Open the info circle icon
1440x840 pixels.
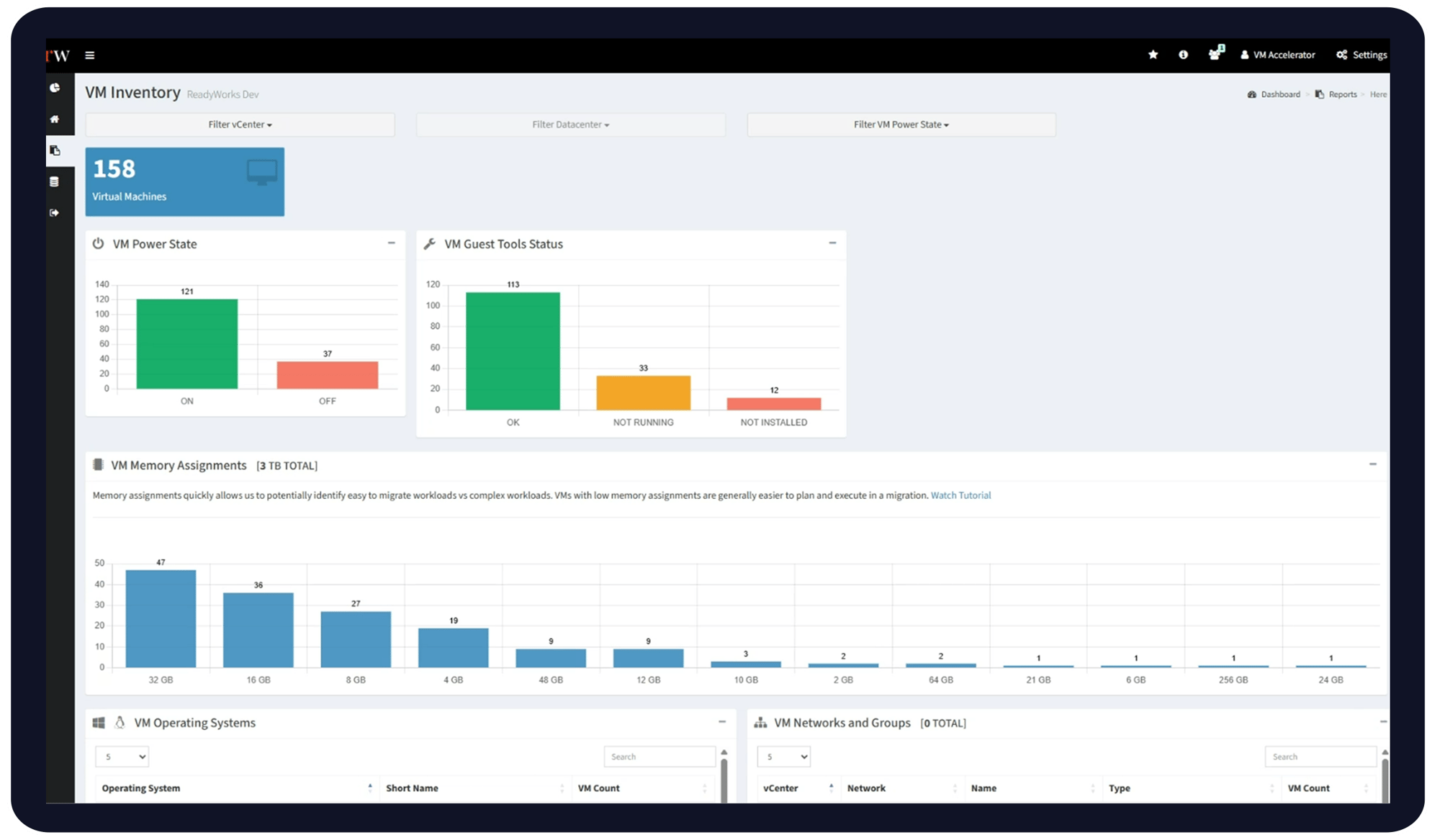point(1183,55)
